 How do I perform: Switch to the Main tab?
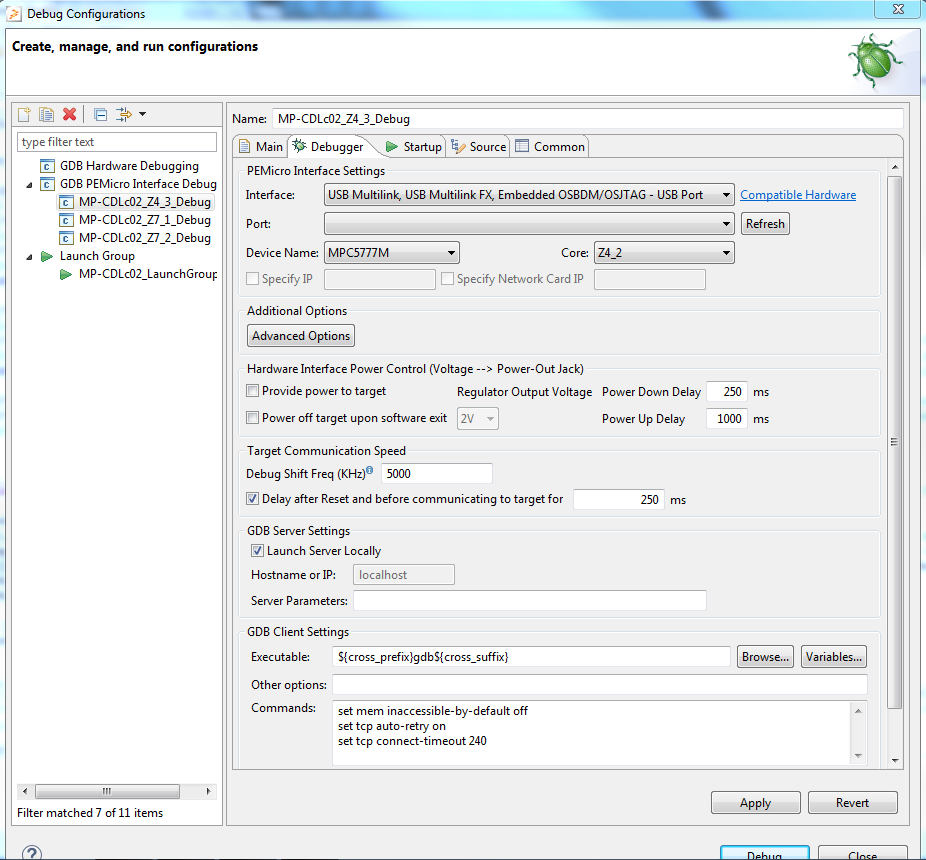(x=261, y=146)
